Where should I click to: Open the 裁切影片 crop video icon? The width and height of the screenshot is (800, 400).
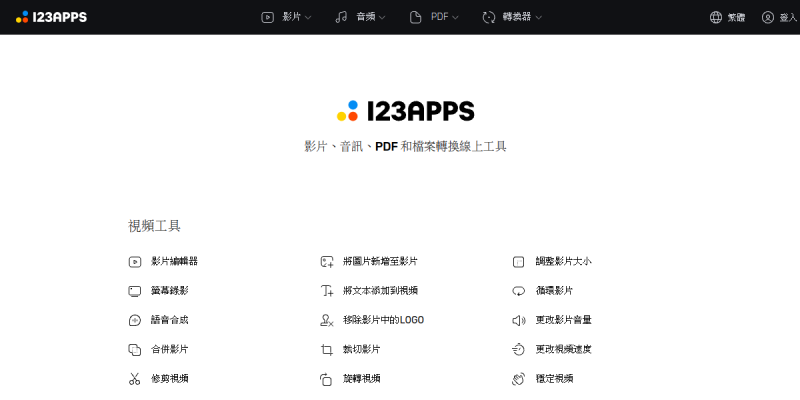tap(327, 350)
